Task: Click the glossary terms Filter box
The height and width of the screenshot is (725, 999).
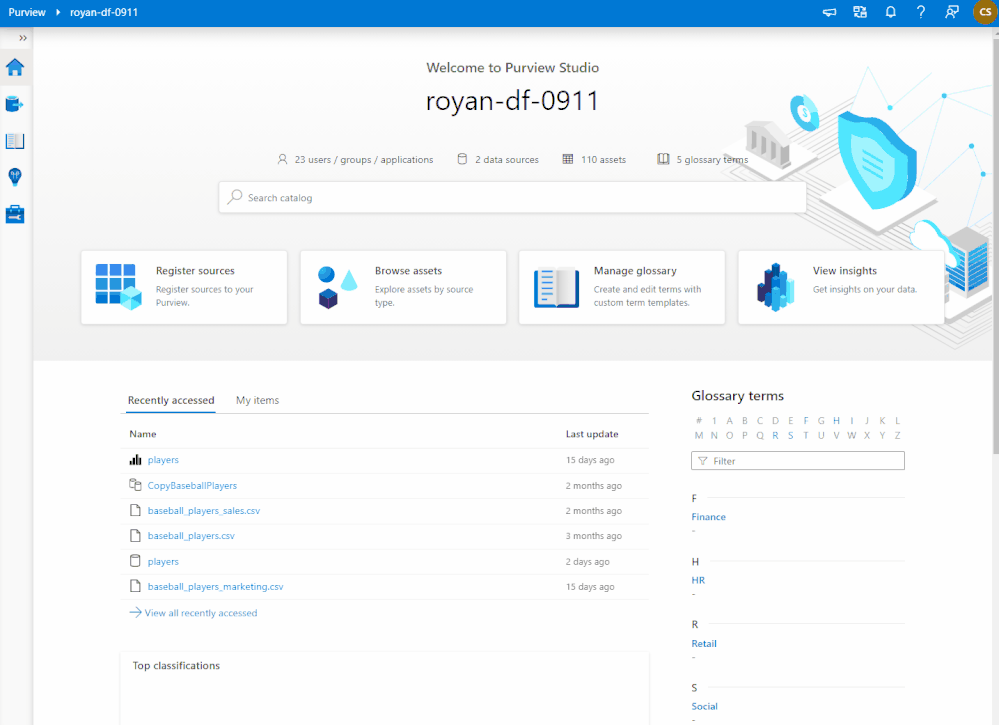Action: (798, 461)
